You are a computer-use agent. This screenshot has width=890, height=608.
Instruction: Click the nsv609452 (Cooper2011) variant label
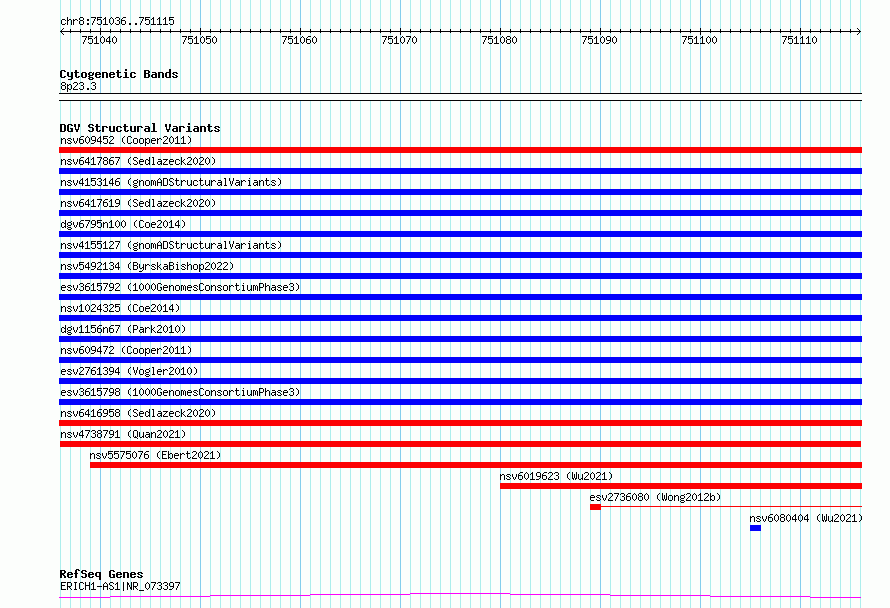(126, 140)
